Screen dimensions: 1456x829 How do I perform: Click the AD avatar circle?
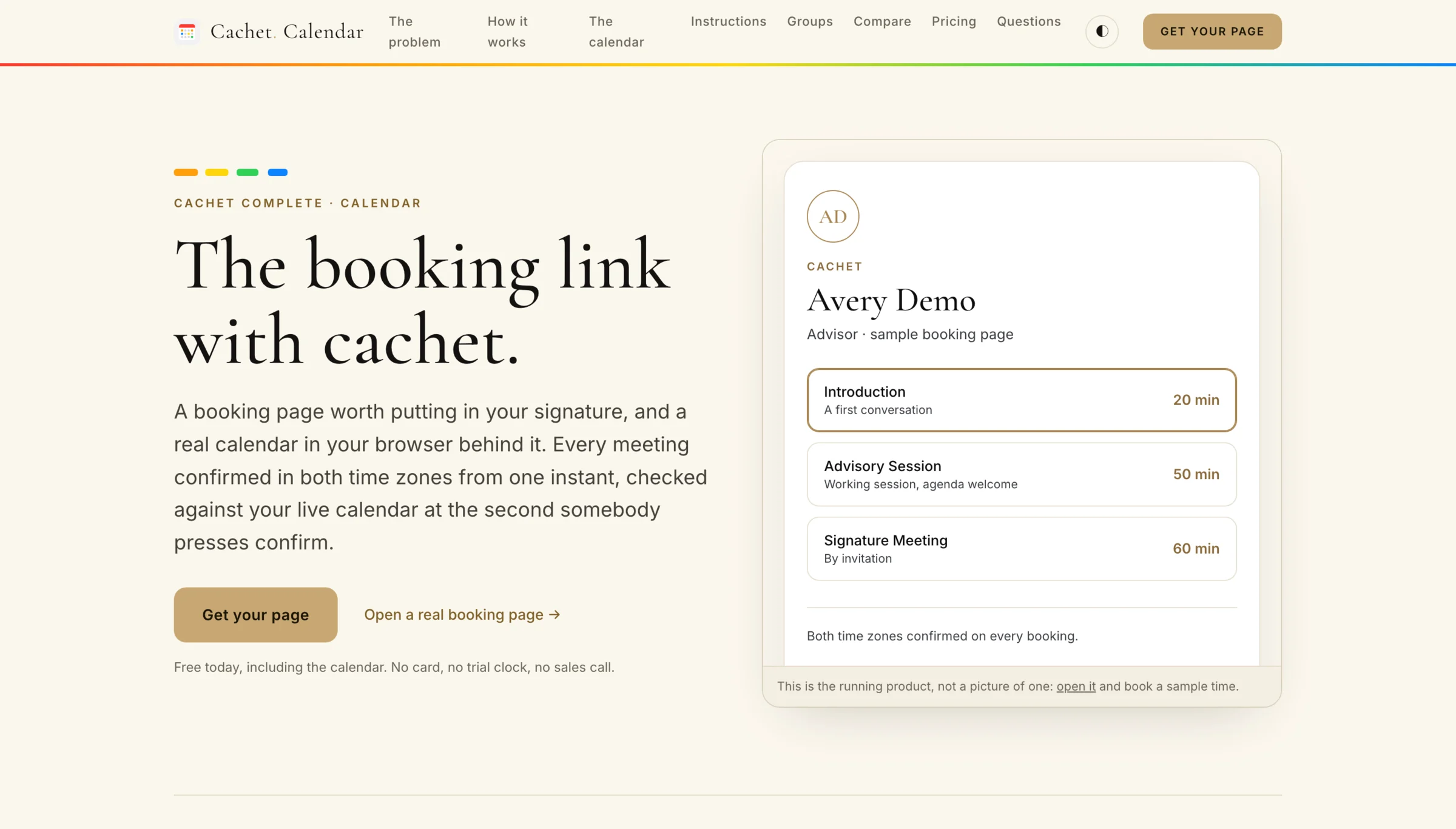832,216
